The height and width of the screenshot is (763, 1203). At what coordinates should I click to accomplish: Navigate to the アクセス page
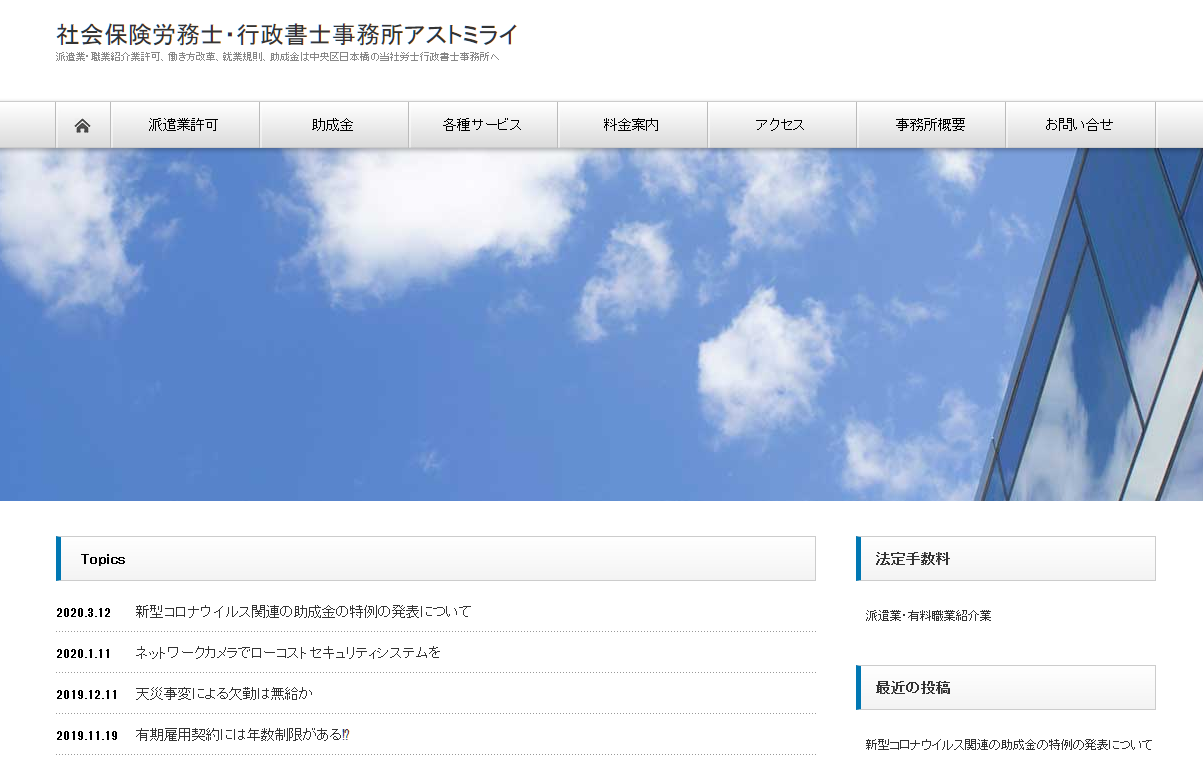tap(781, 124)
